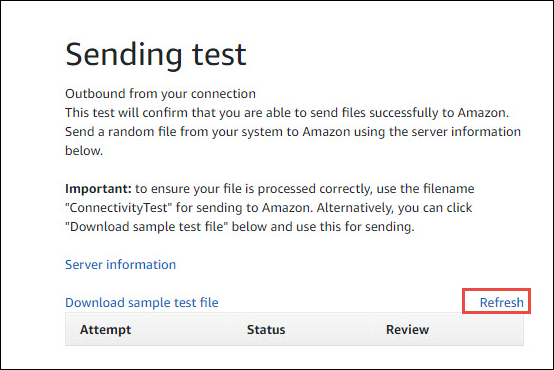Image resolution: width=554 pixels, height=370 pixels.
Task: Select the Status column header
Action: click(x=266, y=330)
